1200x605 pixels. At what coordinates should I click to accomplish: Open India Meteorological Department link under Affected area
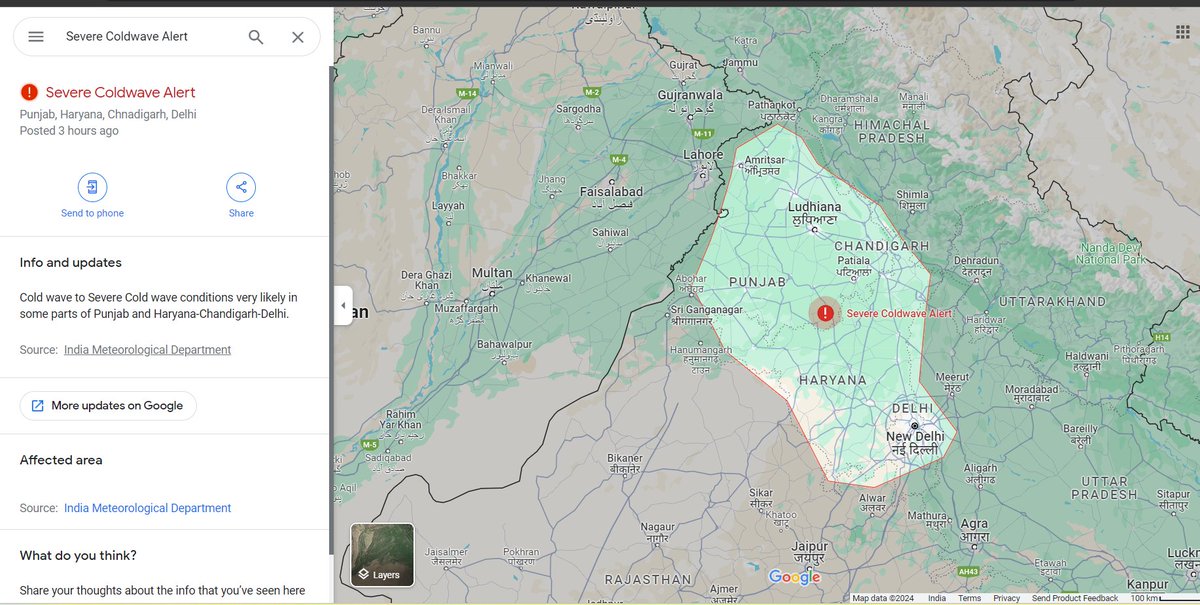(x=147, y=508)
